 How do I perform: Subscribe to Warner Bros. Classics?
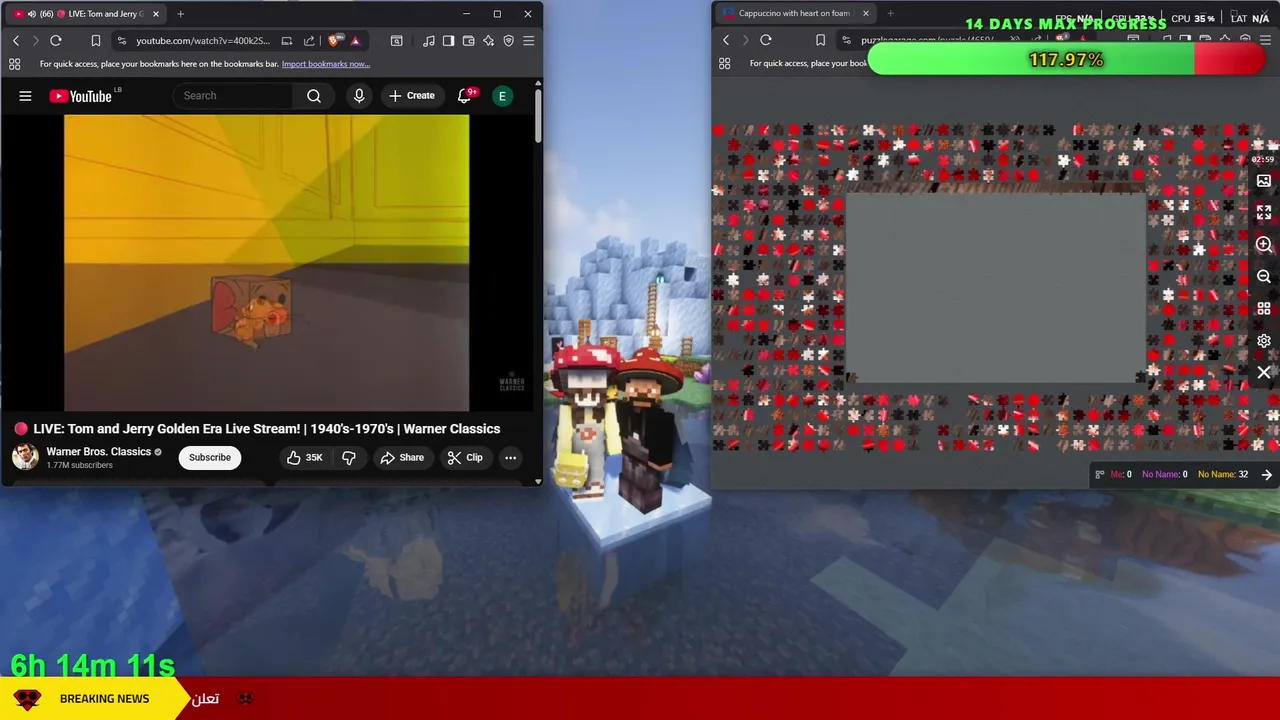coord(210,458)
